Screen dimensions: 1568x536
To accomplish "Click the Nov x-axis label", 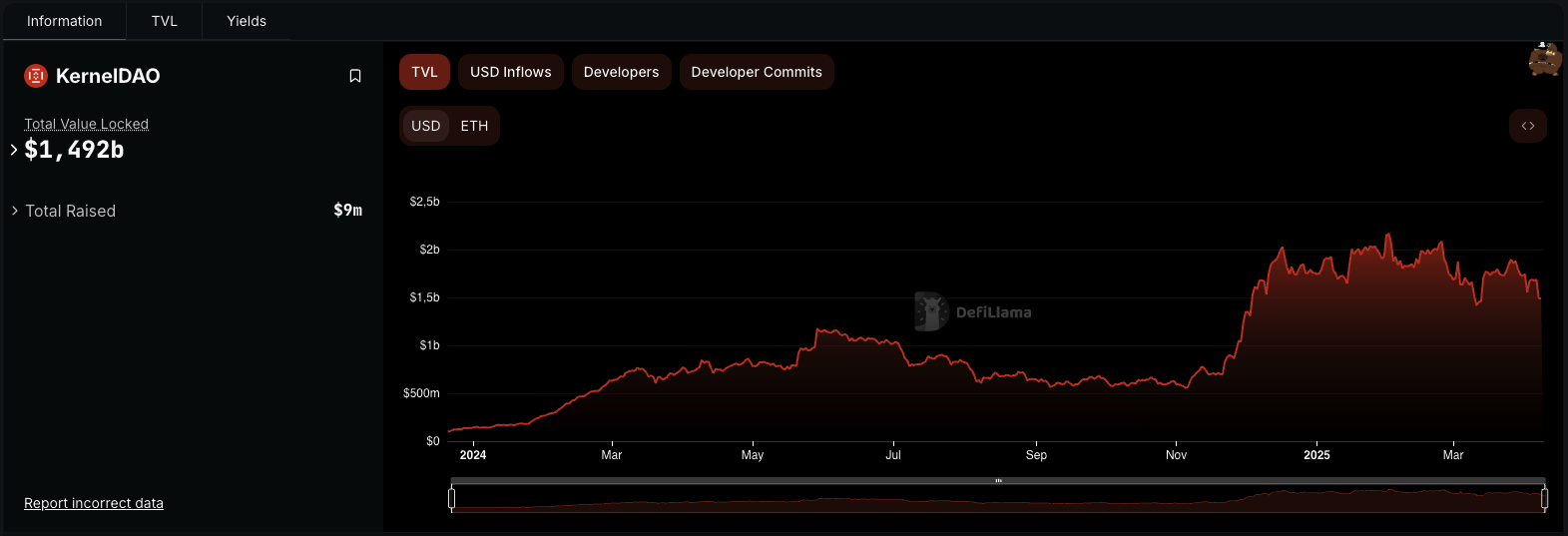I will [x=1177, y=455].
